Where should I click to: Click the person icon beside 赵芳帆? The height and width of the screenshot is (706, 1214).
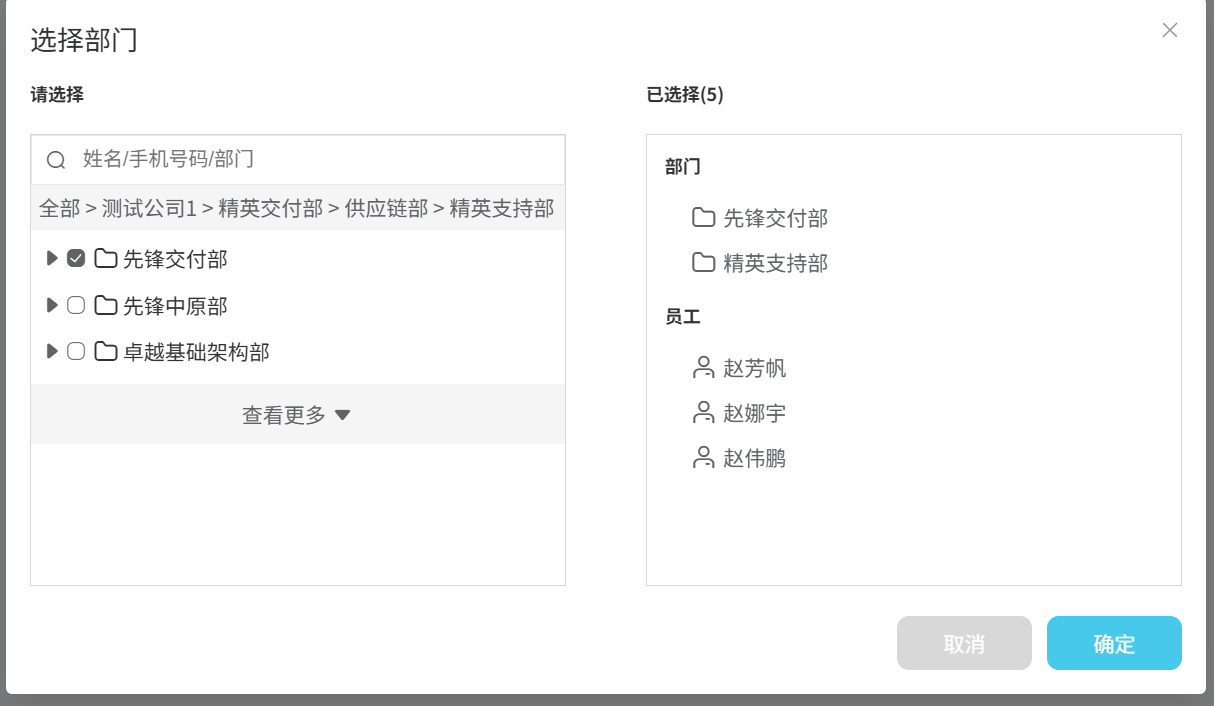[703, 367]
